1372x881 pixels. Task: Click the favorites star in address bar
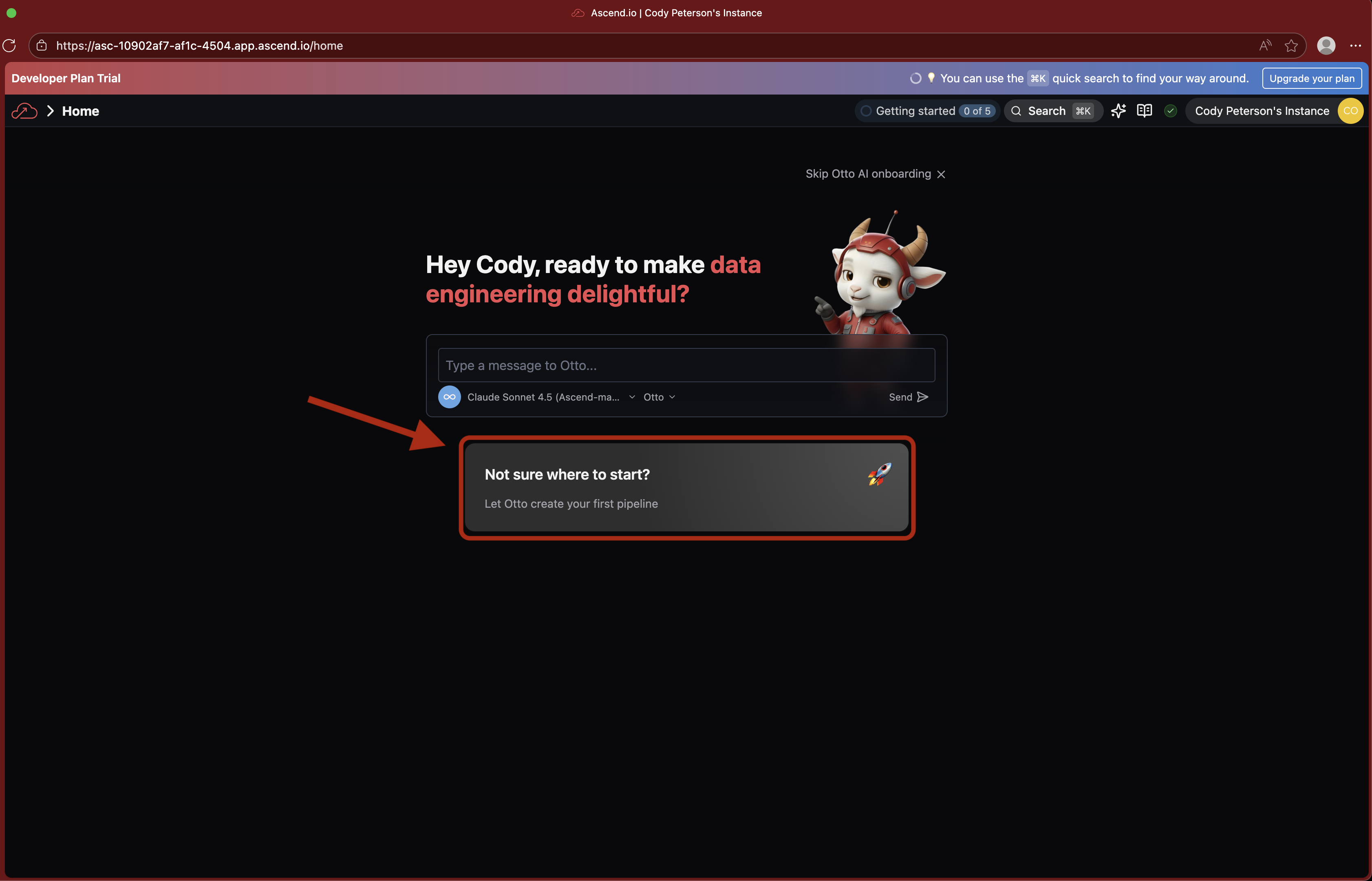(x=1291, y=46)
